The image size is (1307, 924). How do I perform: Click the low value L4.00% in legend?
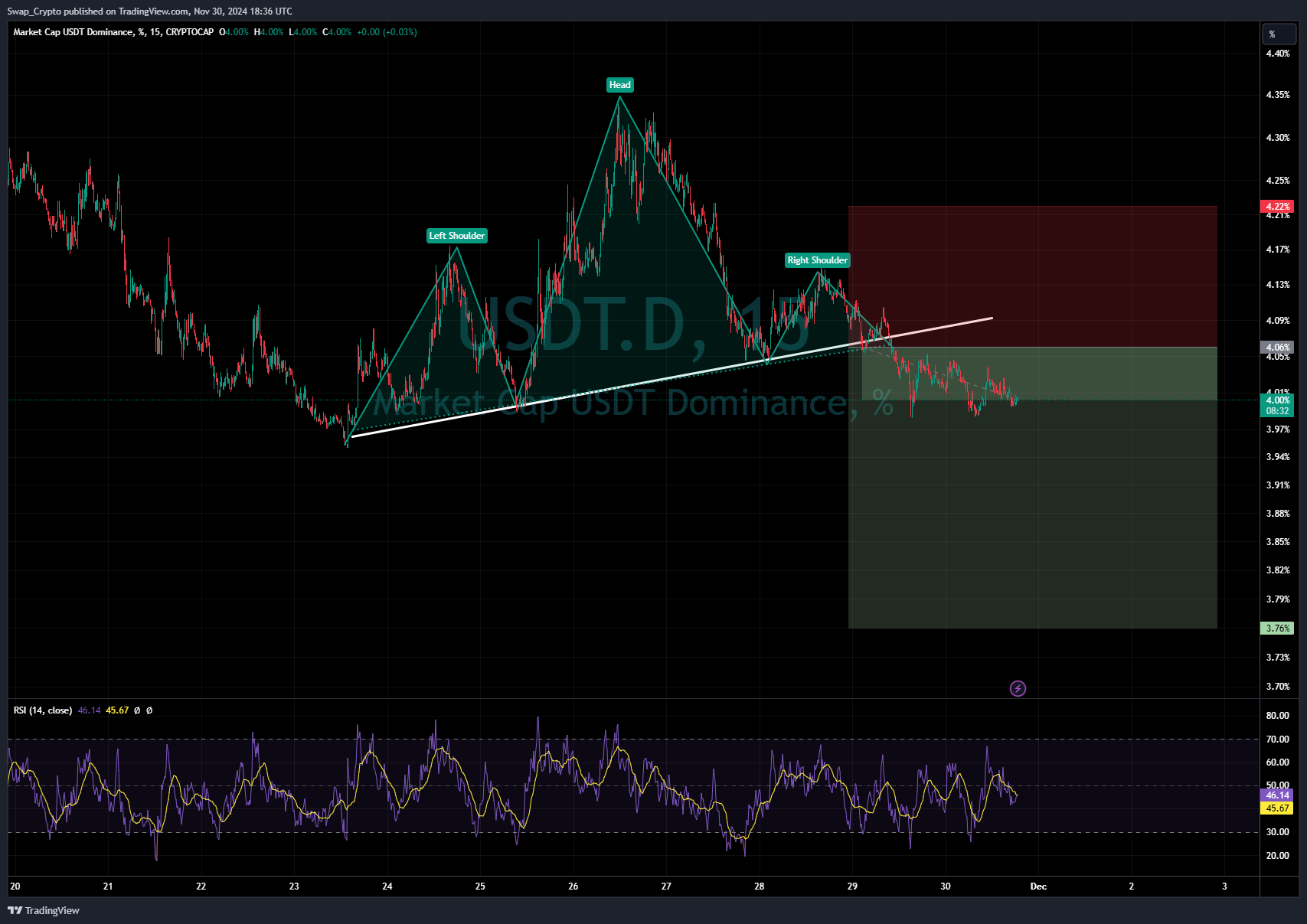[x=302, y=32]
